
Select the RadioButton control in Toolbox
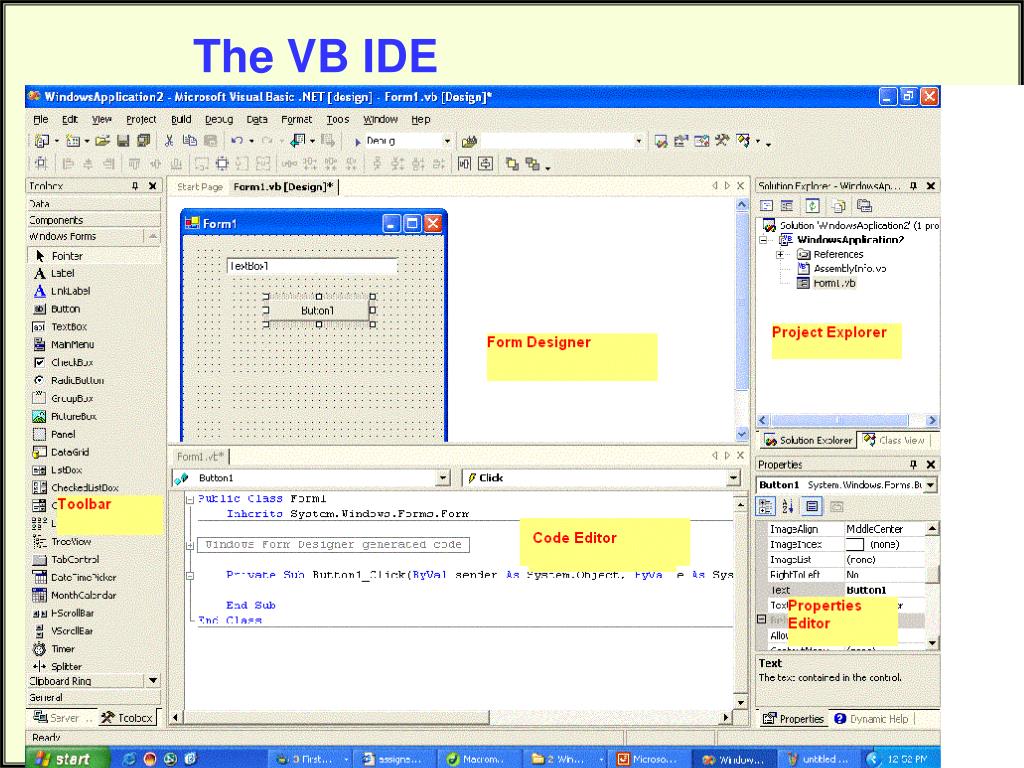(x=69, y=380)
